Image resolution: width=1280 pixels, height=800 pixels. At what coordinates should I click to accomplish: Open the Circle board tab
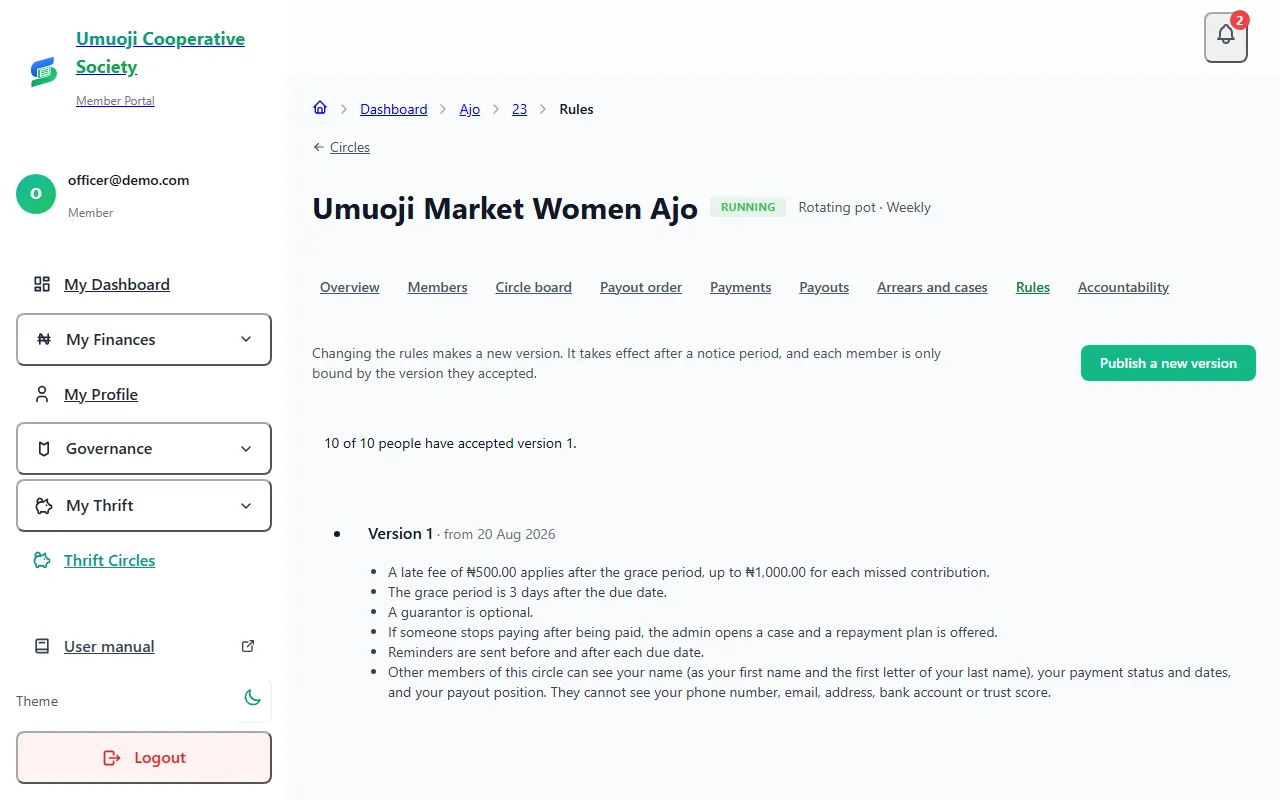534,287
